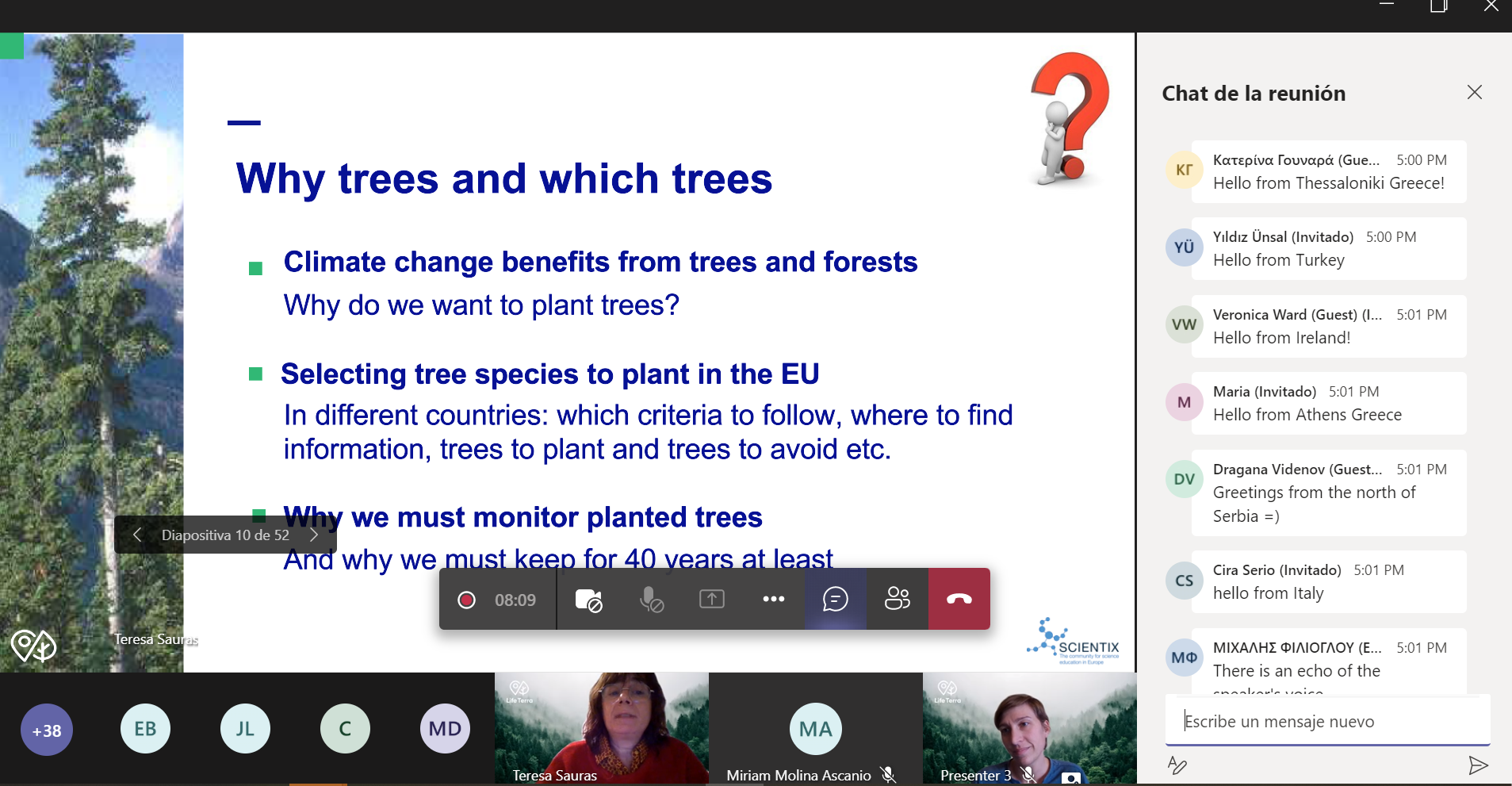Select MD participant avatar
This screenshot has width=1512, height=786.
445,728
